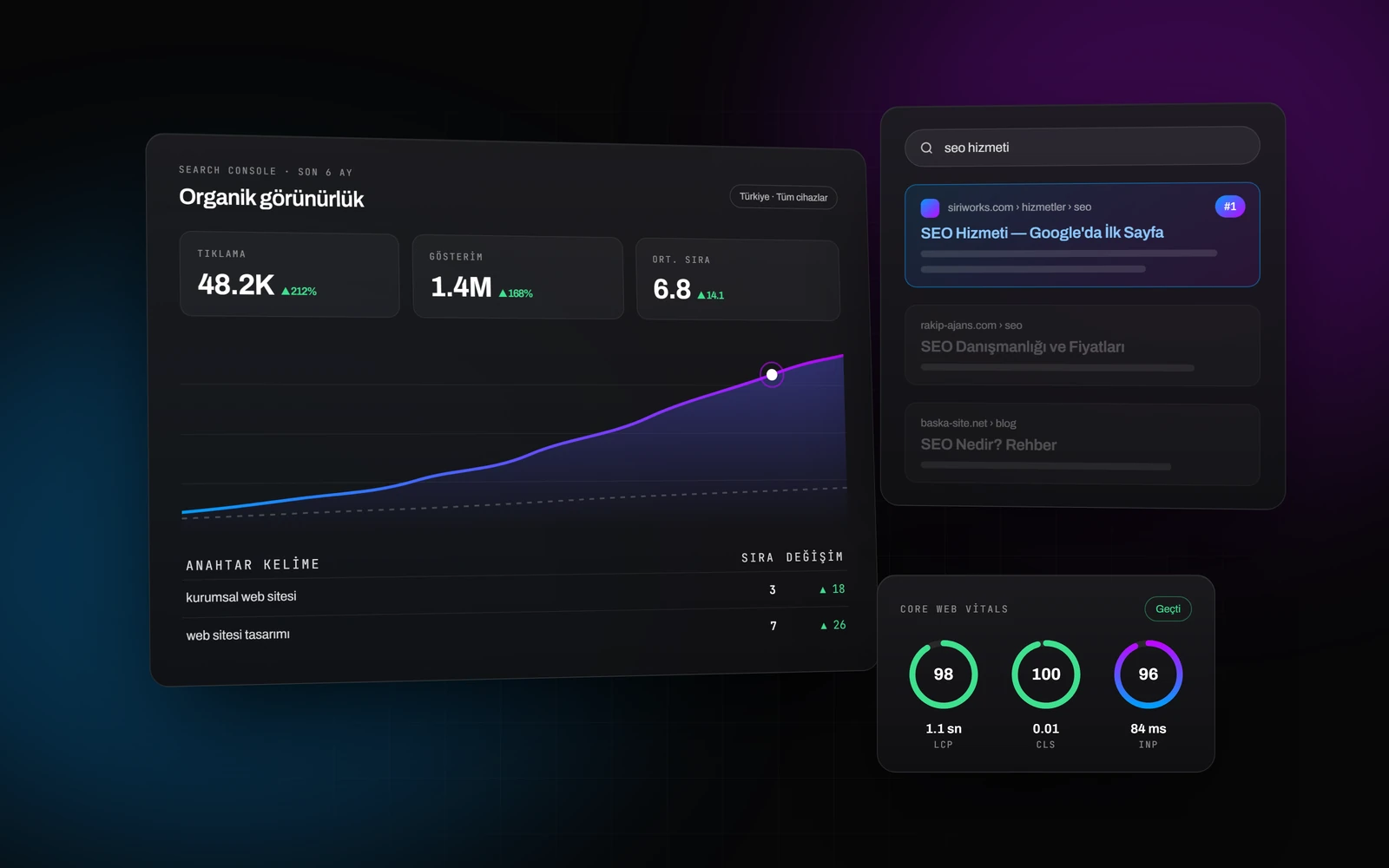Click the 'SEARCH CONSOLE · SON 6 AY' label
The image size is (1389, 868).
pos(266,171)
